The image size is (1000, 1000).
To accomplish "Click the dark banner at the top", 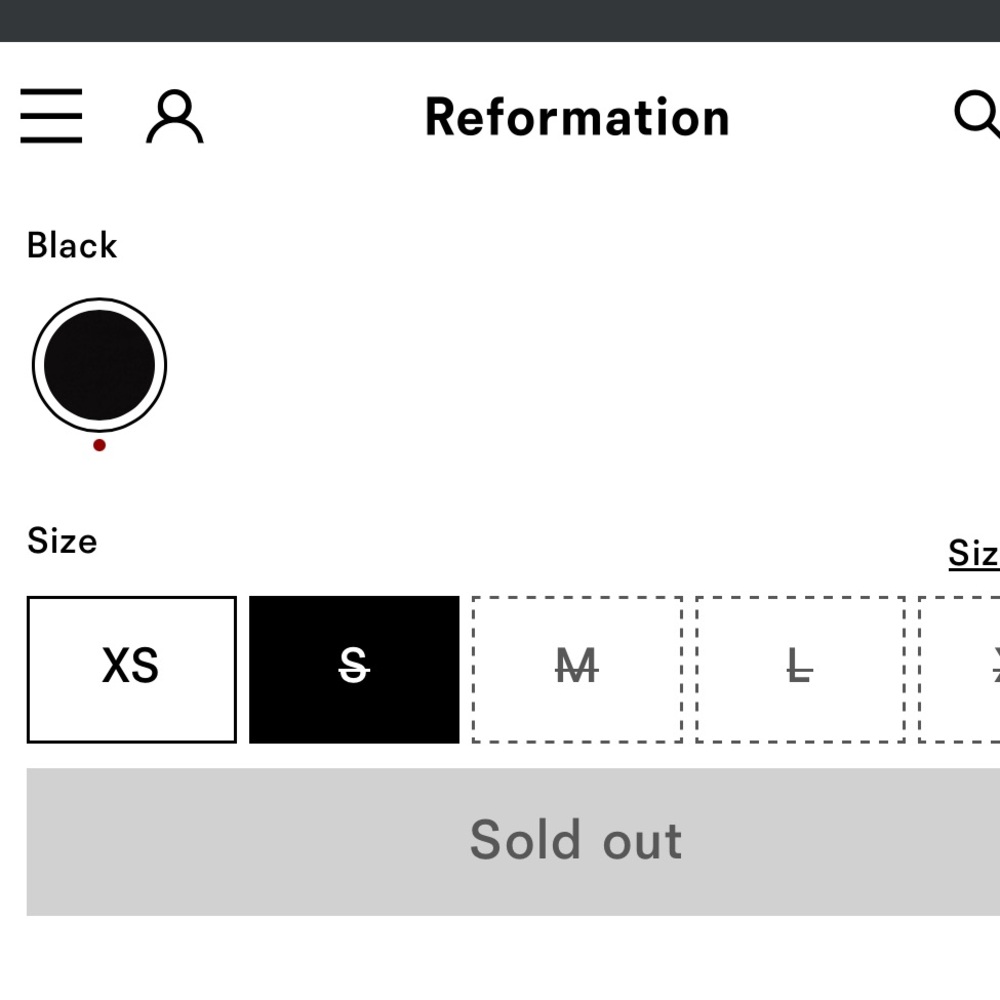I will pos(500,21).
